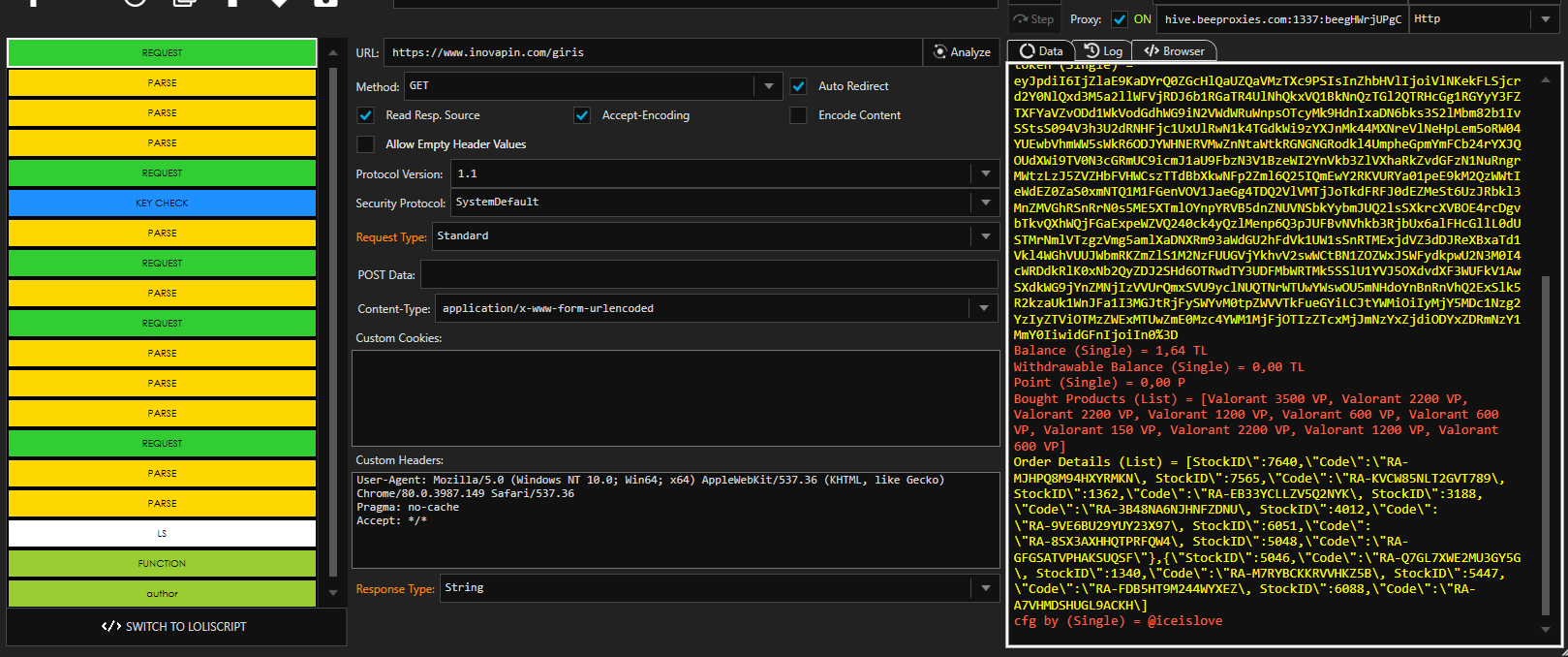Expand the Http proxy type dropdown
The width and height of the screenshot is (1568, 657).
1545,19
